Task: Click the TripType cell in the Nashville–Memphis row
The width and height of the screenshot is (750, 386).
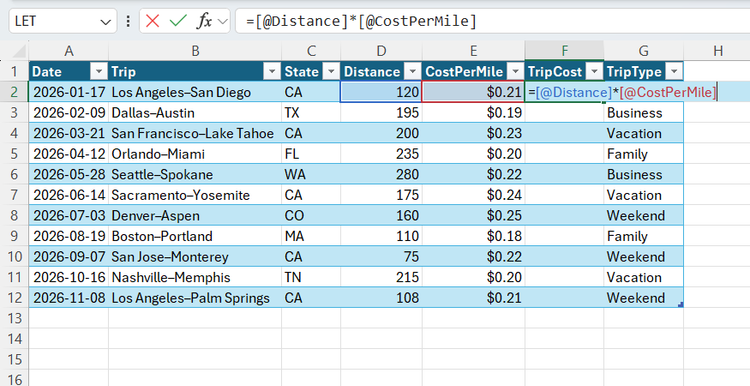Action: click(x=643, y=277)
